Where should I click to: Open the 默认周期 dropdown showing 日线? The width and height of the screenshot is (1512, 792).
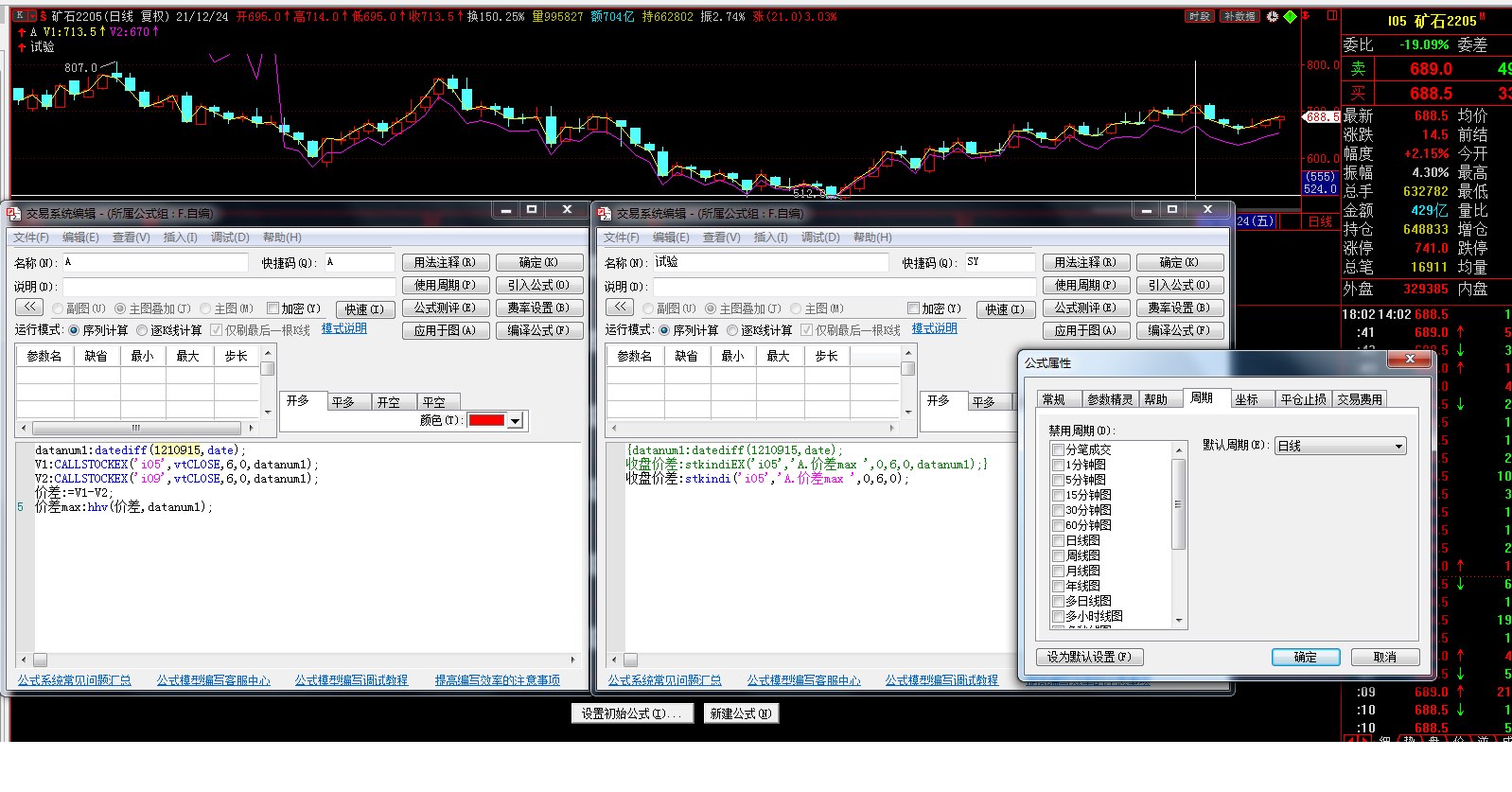(1340, 446)
